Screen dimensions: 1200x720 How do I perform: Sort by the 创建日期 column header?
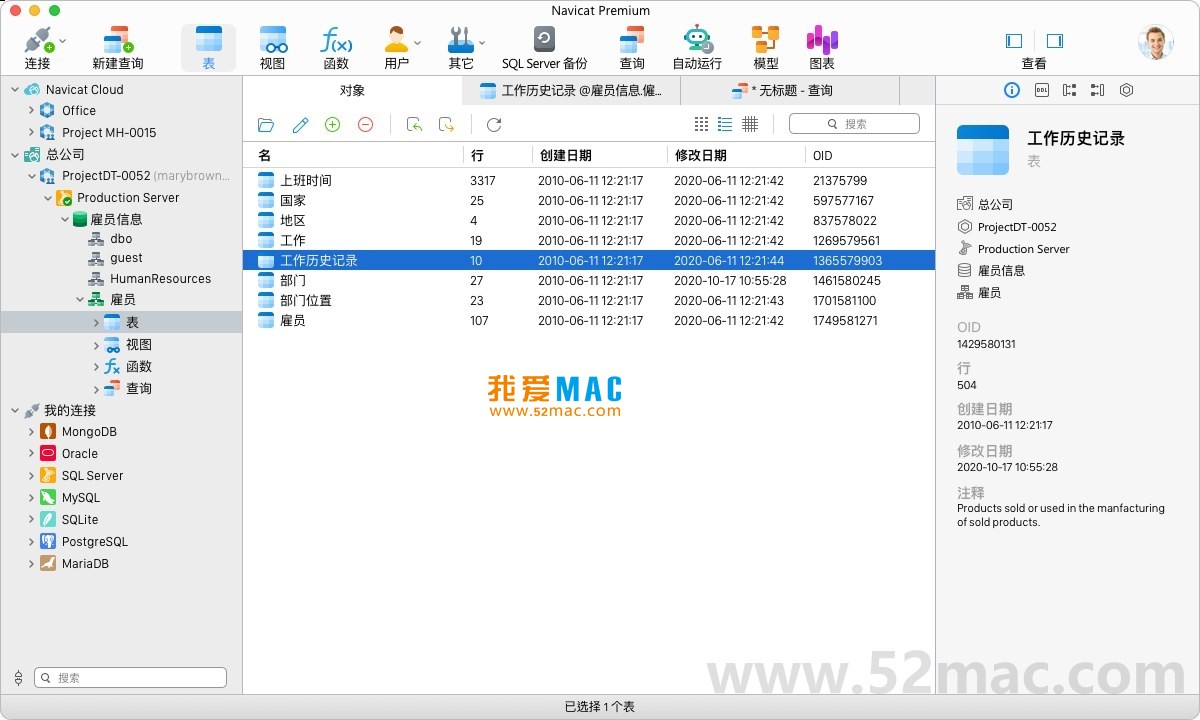(600, 155)
